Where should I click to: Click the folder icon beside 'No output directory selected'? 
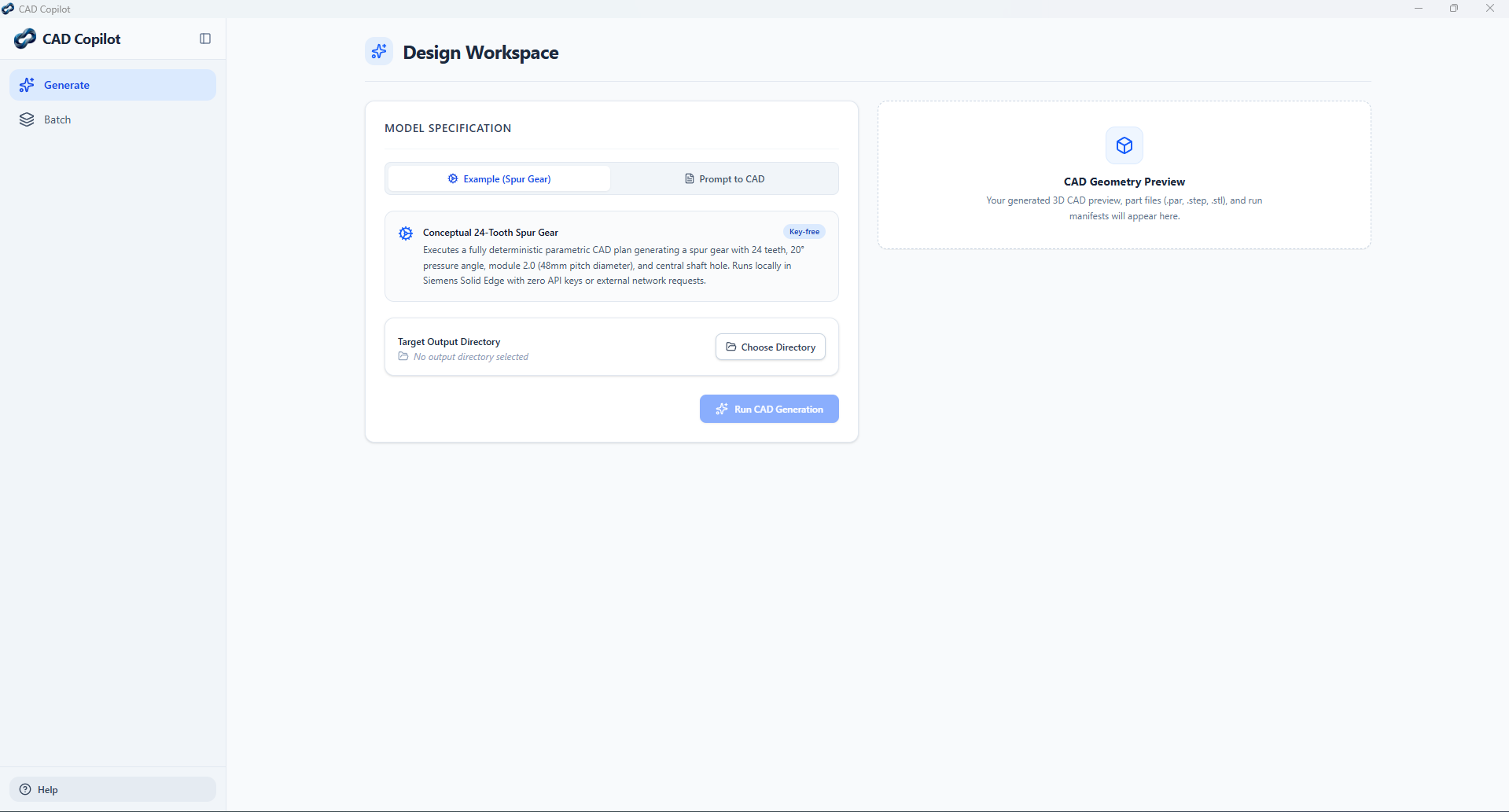[403, 357]
